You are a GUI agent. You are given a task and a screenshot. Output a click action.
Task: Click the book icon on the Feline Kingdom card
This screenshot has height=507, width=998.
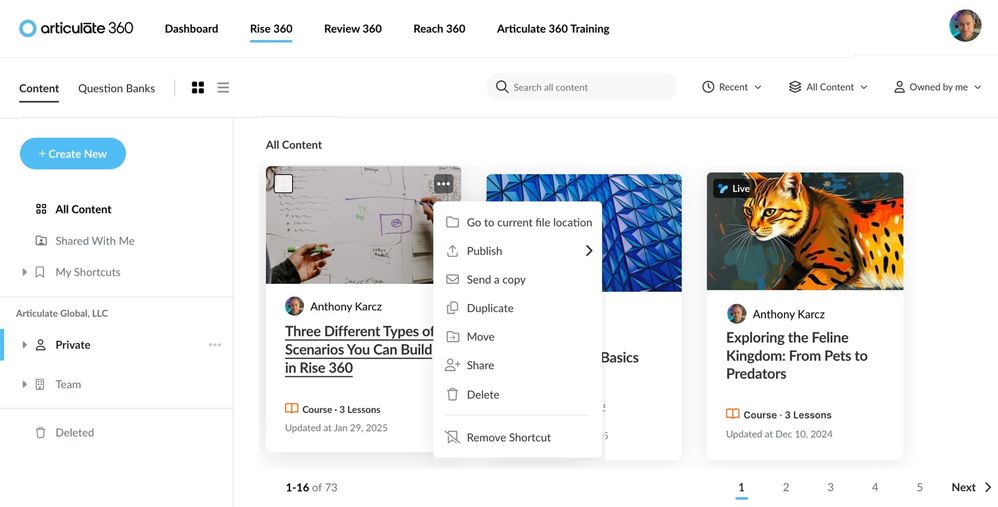pos(733,414)
